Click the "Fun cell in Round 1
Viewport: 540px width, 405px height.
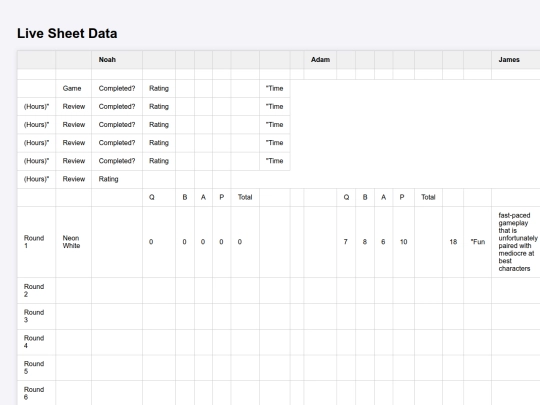(x=477, y=242)
